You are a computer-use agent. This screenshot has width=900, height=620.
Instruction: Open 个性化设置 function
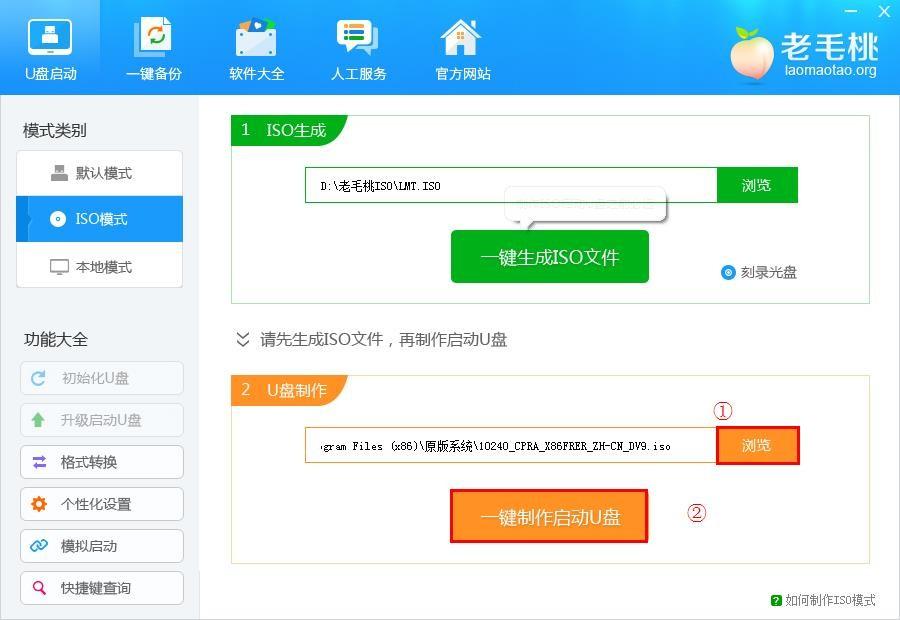(102, 504)
